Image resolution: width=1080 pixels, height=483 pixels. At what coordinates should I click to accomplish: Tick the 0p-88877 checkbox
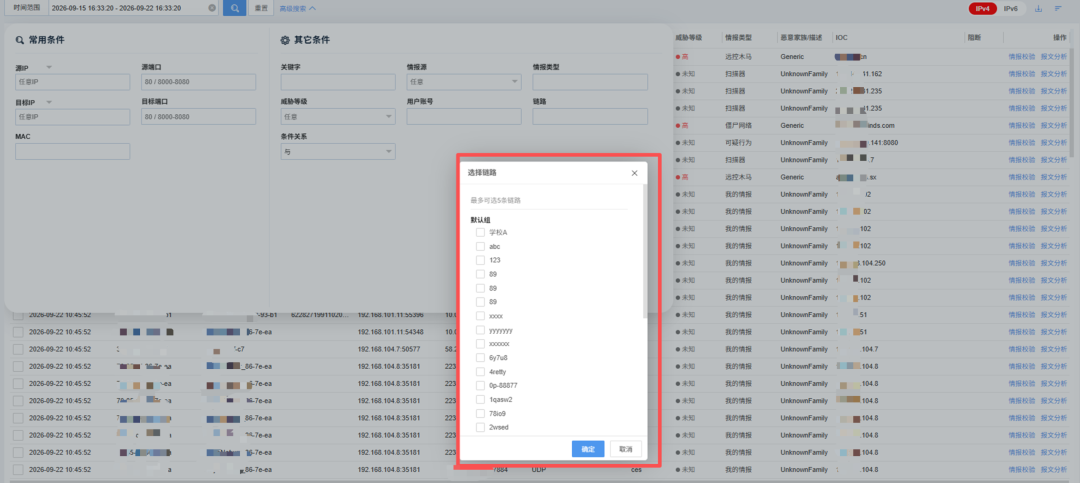click(480, 385)
